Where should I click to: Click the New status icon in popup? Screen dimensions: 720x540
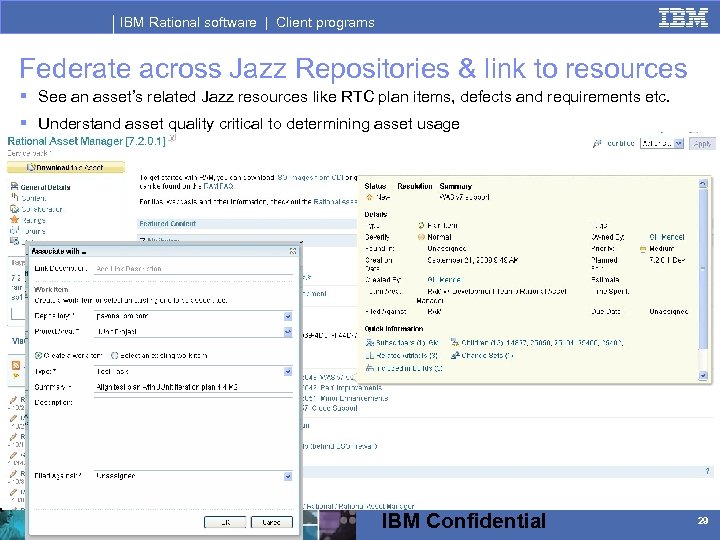click(370, 197)
